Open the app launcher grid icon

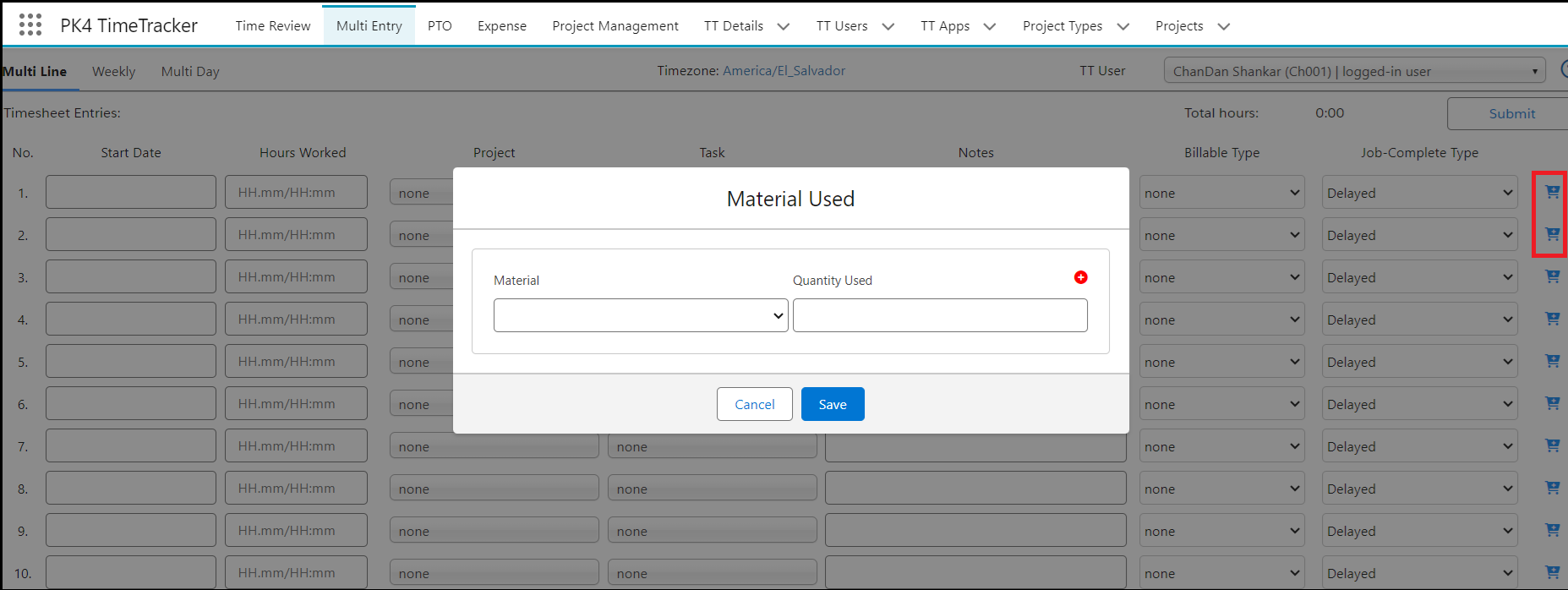click(30, 25)
